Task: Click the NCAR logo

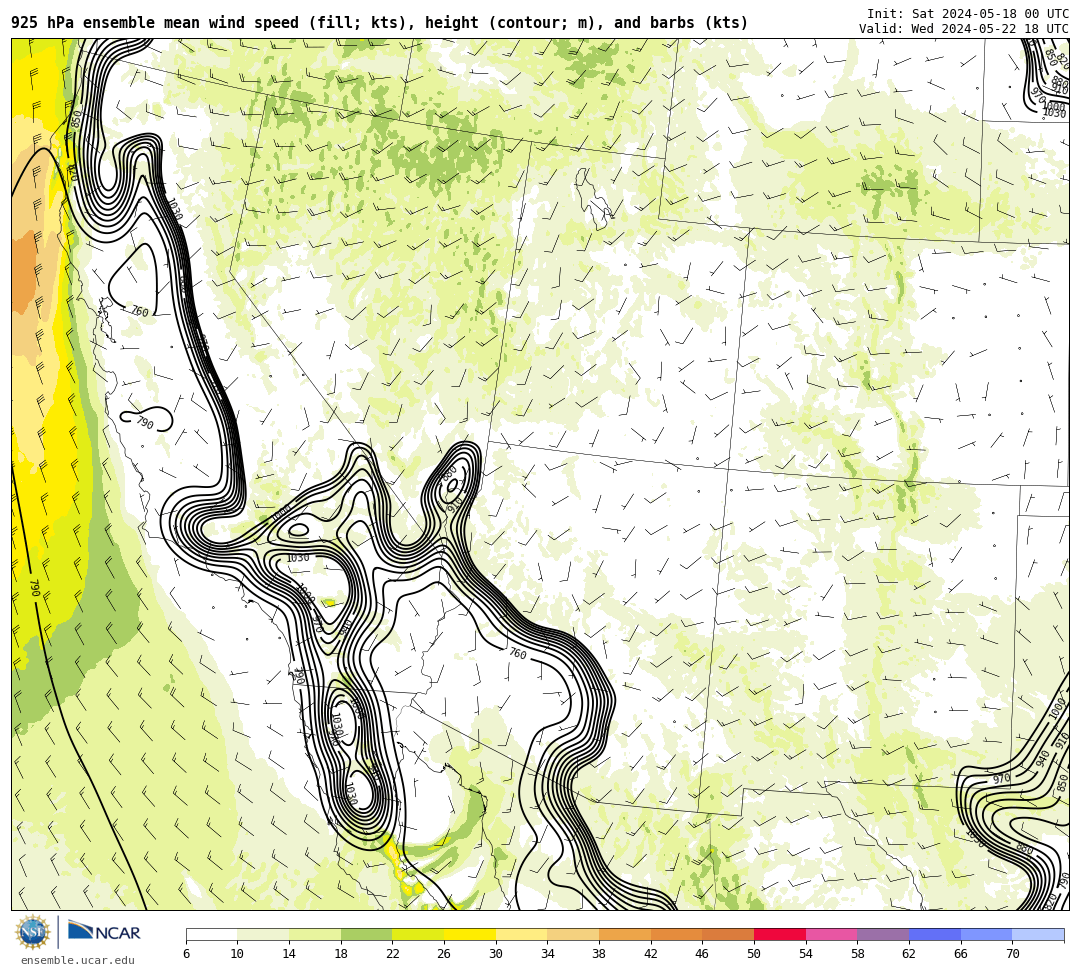Action: click(104, 932)
